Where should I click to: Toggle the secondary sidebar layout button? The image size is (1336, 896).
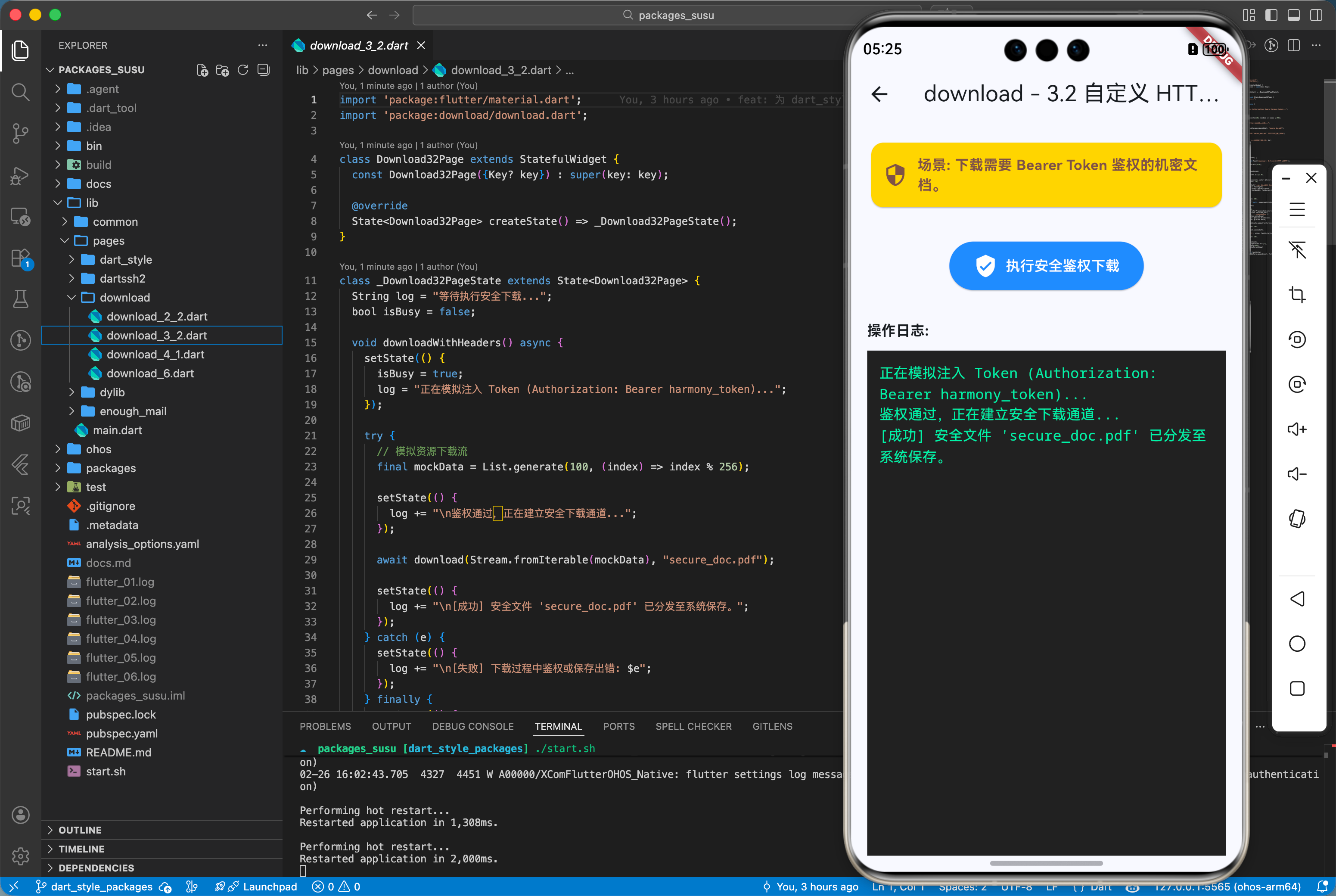(1316, 15)
